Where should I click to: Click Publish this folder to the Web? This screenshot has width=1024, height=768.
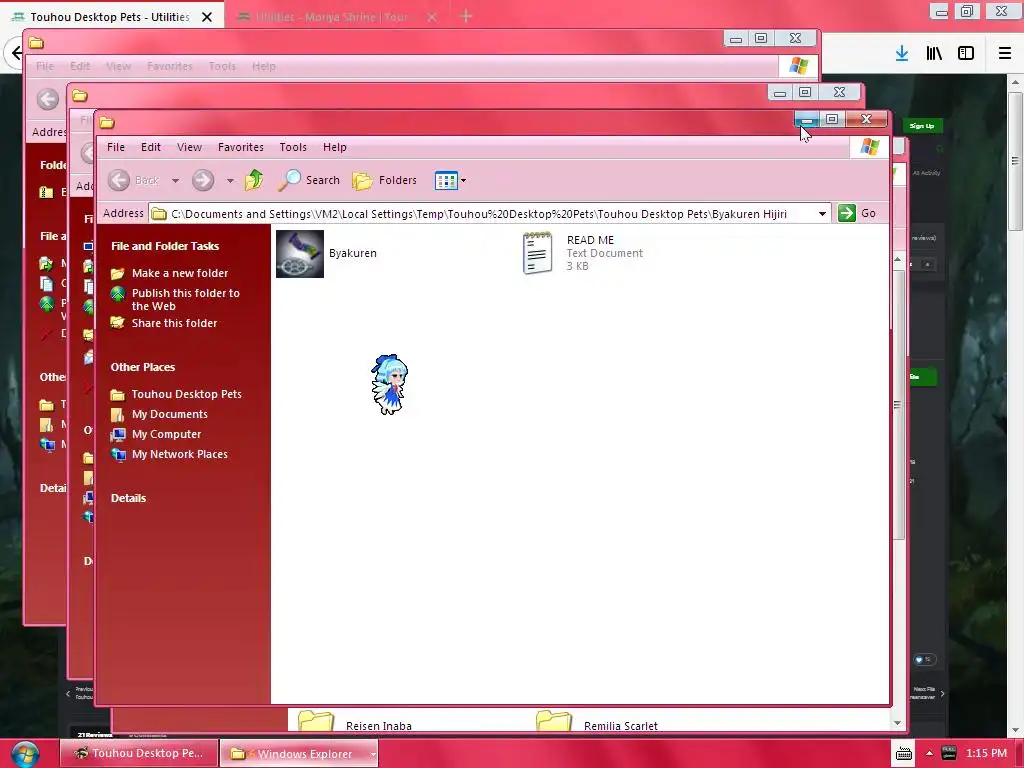(x=185, y=299)
